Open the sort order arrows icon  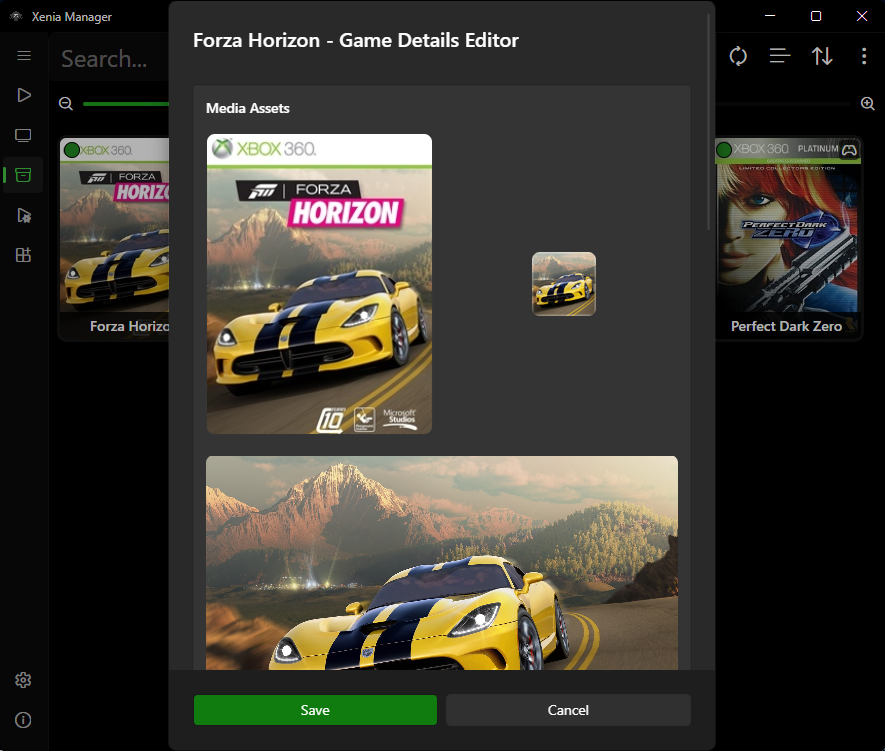(822, 56)
